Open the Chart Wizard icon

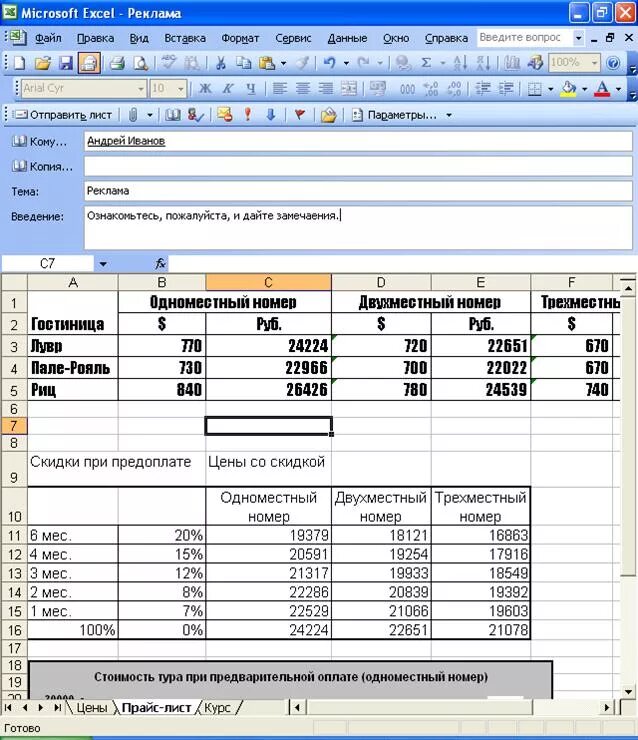point(512,63)
